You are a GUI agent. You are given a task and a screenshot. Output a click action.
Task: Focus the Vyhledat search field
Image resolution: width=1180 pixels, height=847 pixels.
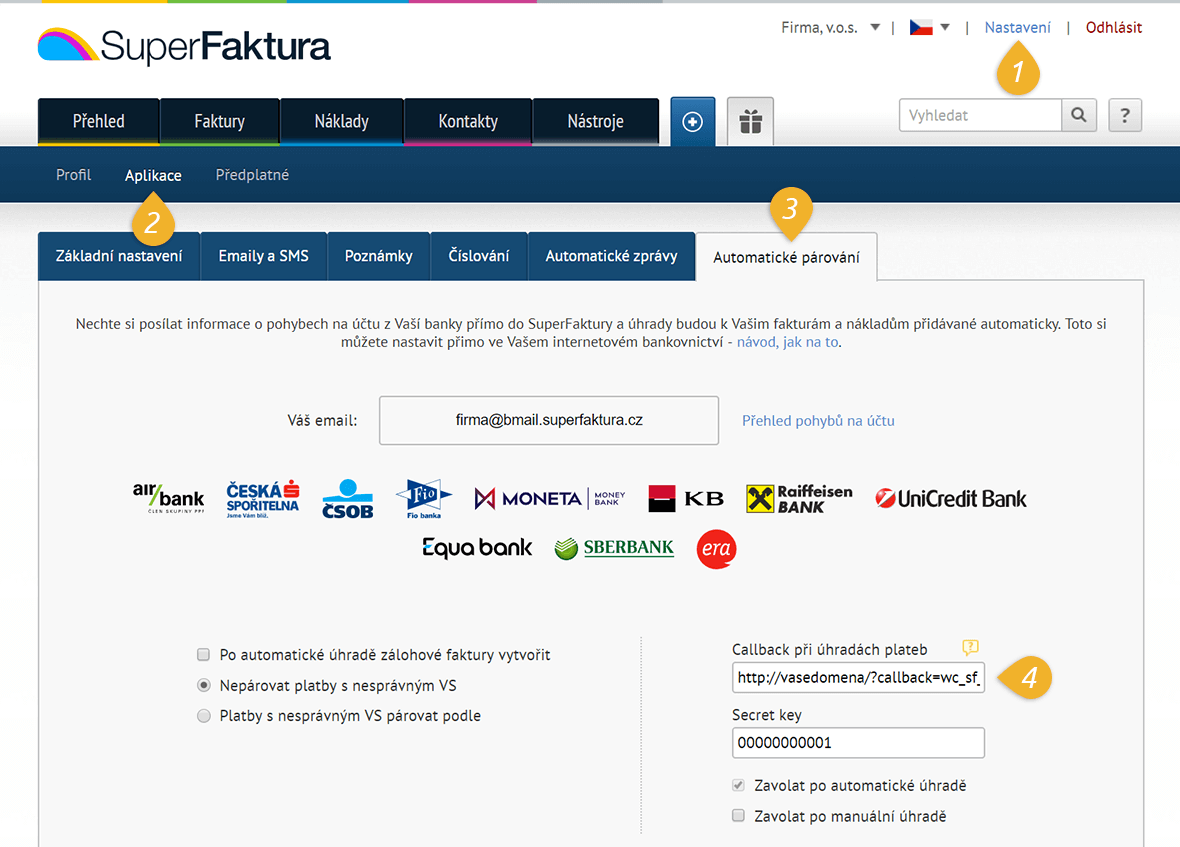click(x=981, y=115)
